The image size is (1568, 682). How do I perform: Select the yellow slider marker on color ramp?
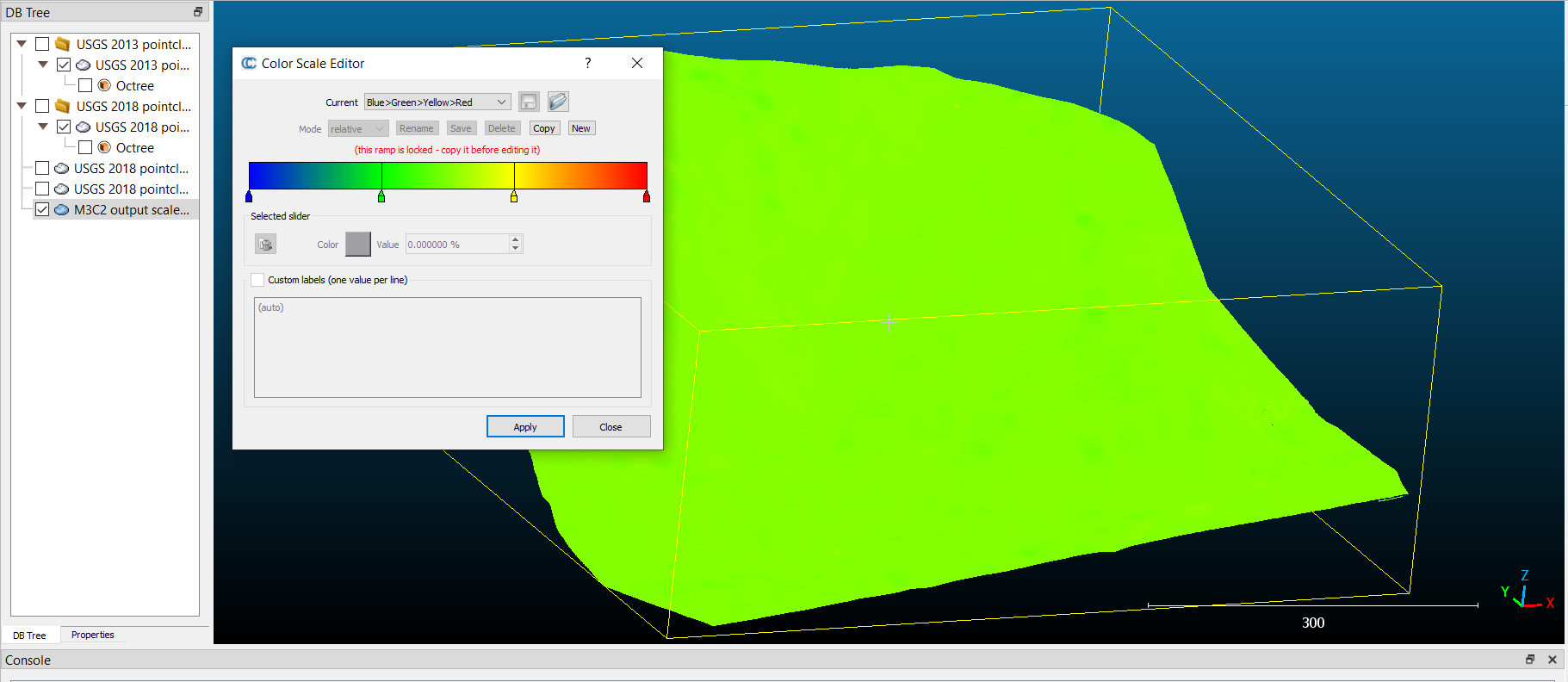click(x=514, y=198)
